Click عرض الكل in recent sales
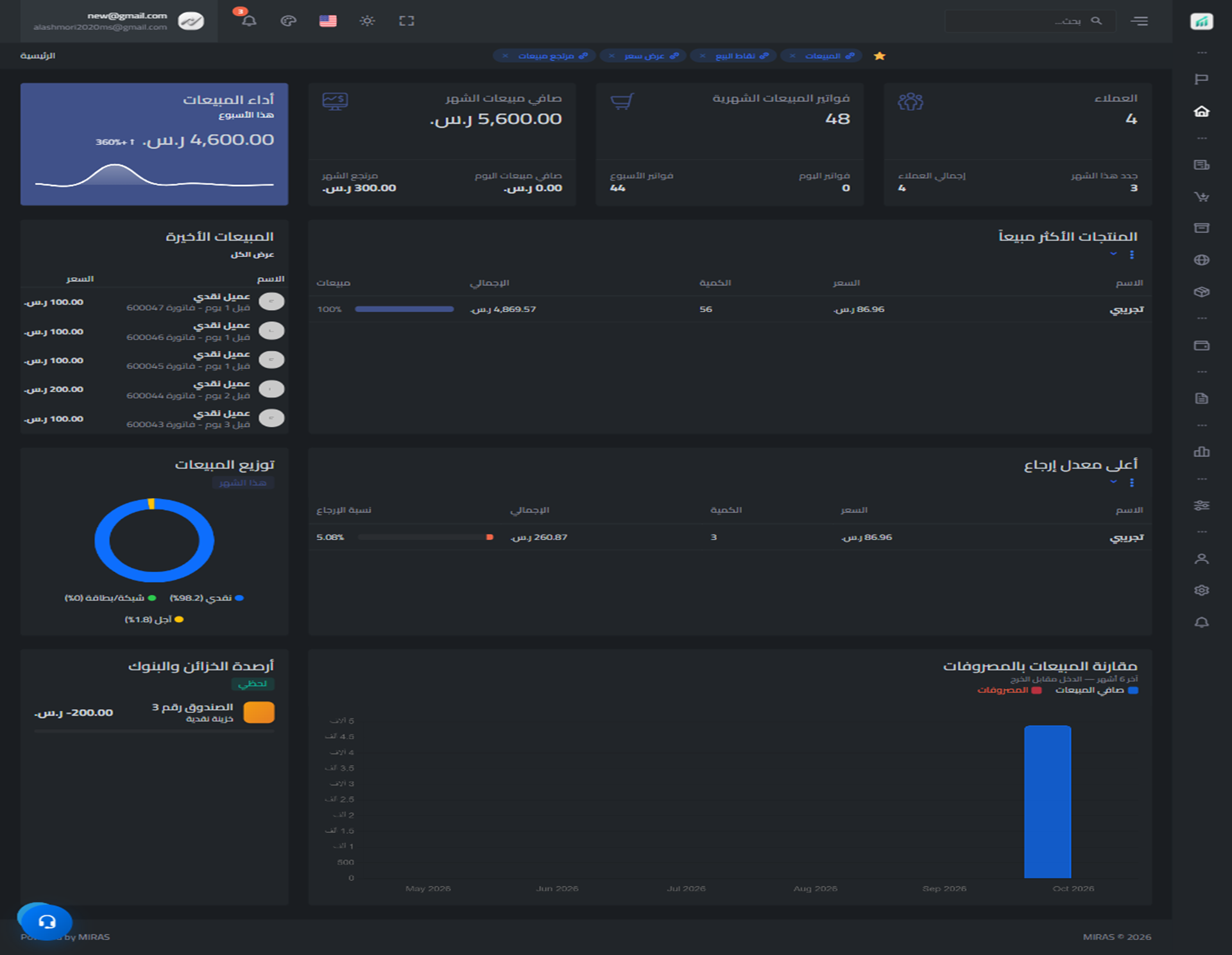 252,254
